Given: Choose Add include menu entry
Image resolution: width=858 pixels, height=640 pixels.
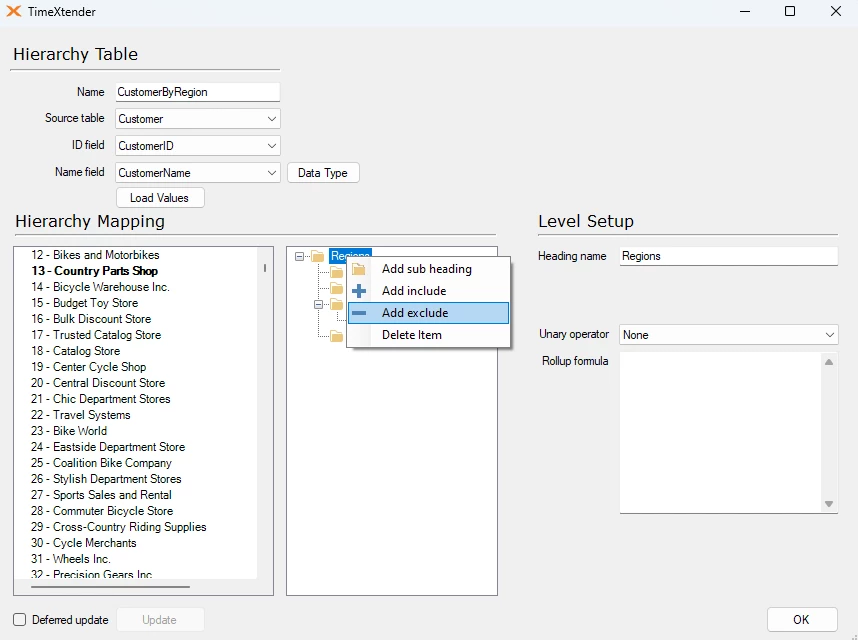Looking at the screenshot, I should [x=414, y=291].
